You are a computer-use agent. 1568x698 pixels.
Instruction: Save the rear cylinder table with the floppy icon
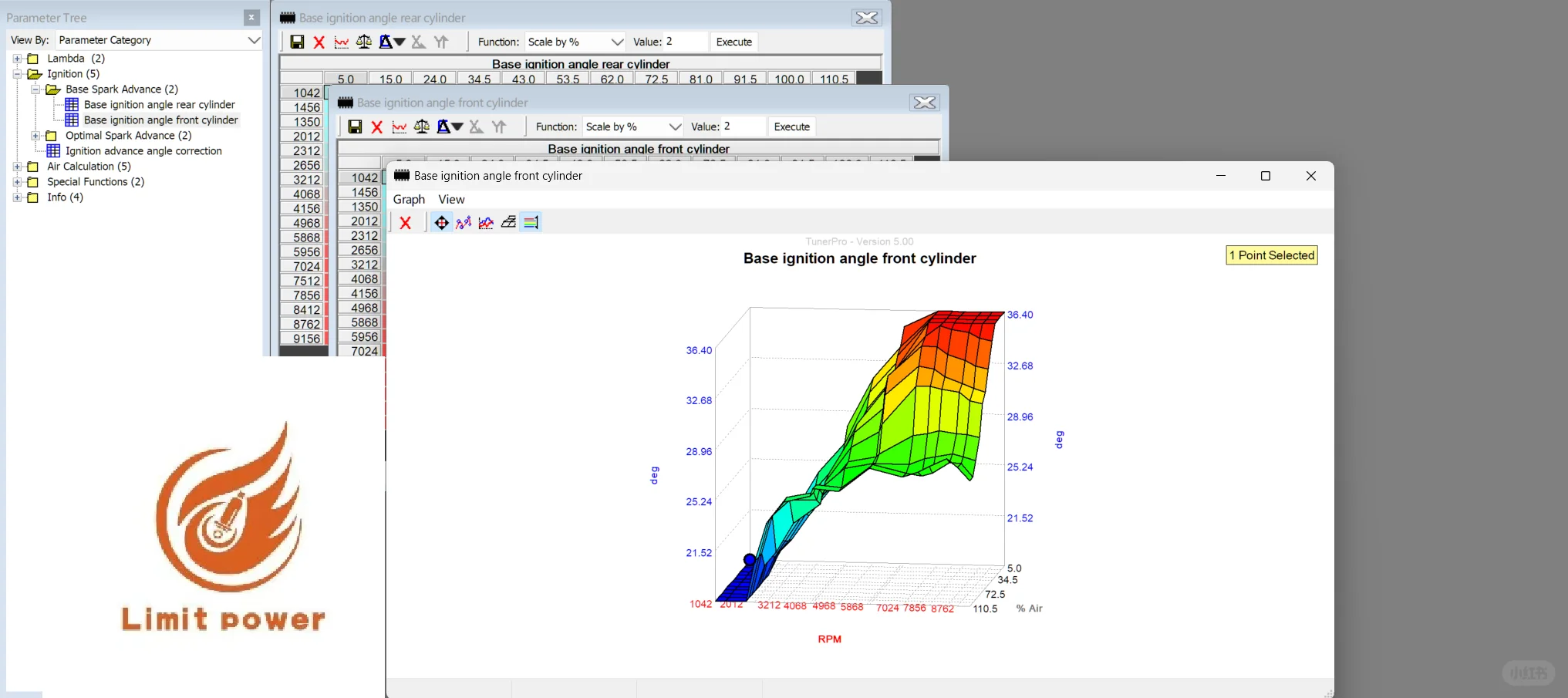pos(297,42)
